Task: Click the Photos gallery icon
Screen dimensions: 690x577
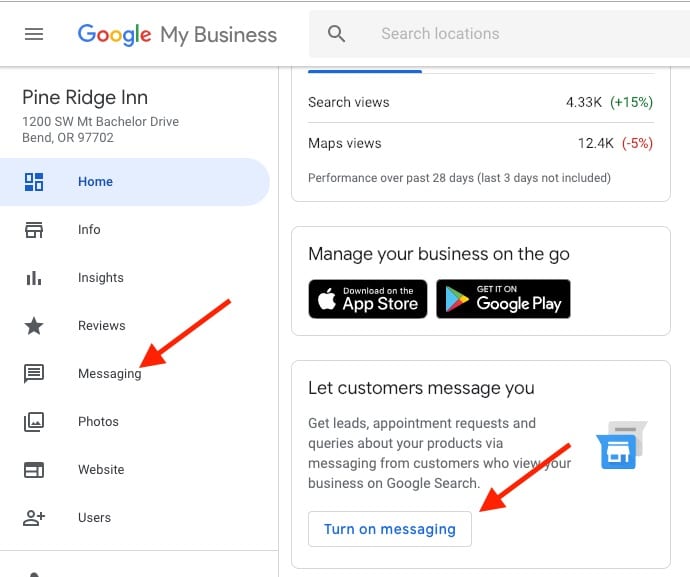Action: (x=34, y=422)
